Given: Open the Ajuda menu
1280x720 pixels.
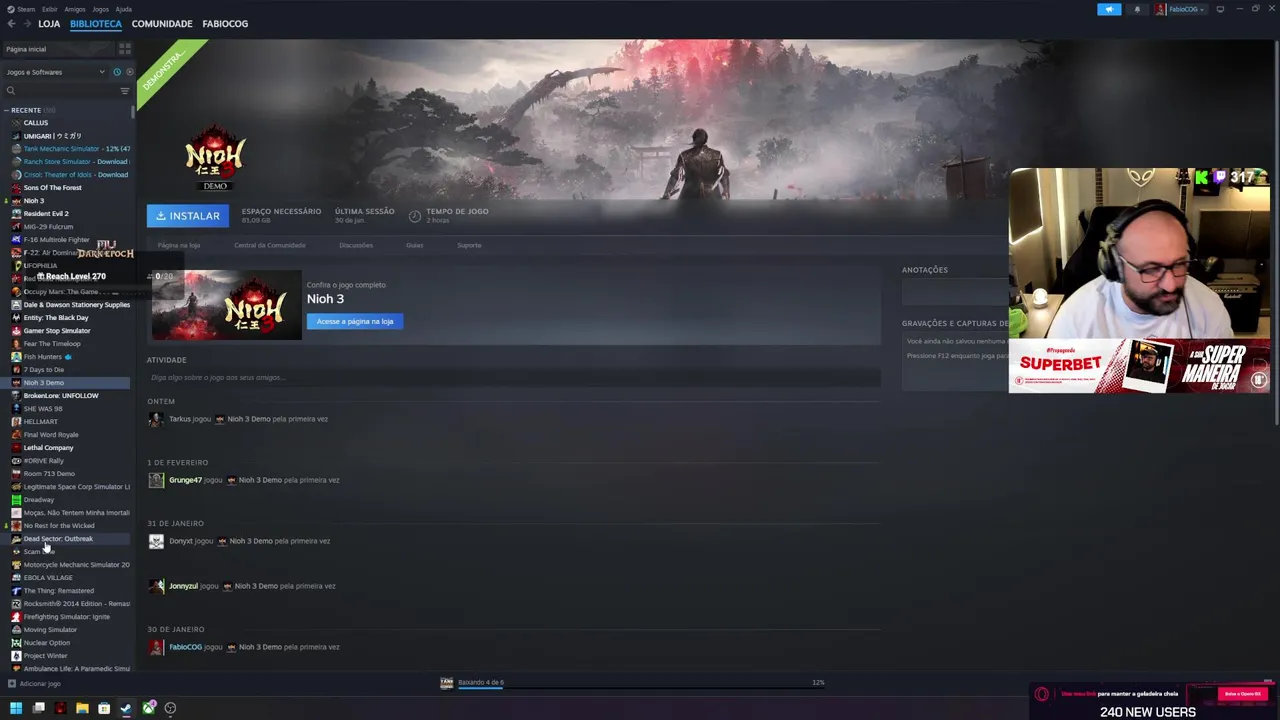Looking at the screenshot, I should click(124, 9).
